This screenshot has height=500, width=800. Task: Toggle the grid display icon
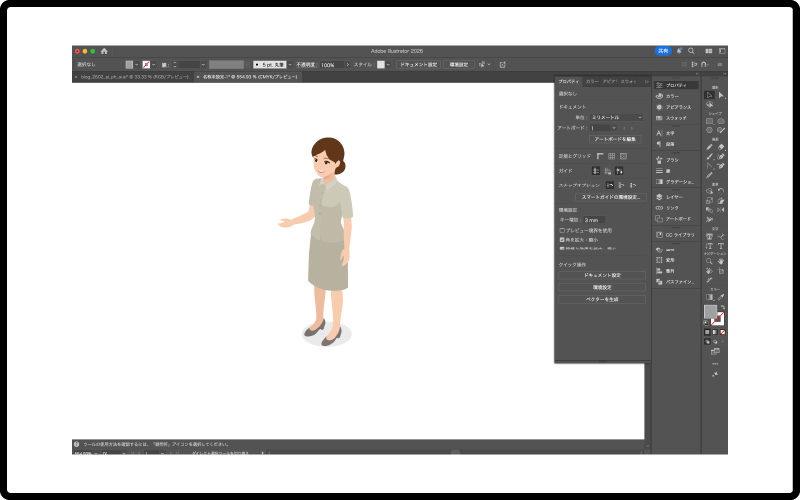click(x=611, y=156)
